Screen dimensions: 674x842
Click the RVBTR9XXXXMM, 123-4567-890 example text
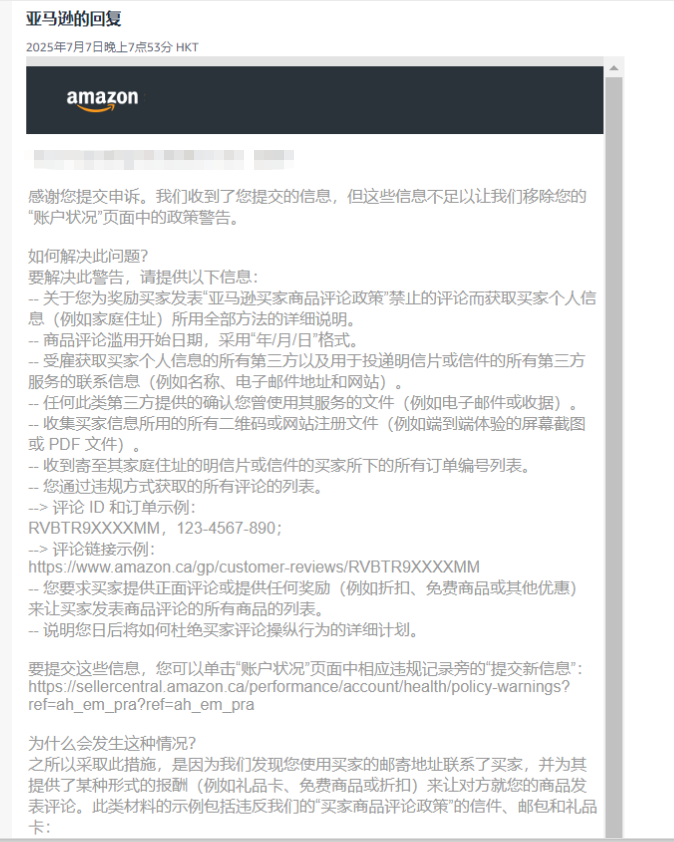(155, 528)
